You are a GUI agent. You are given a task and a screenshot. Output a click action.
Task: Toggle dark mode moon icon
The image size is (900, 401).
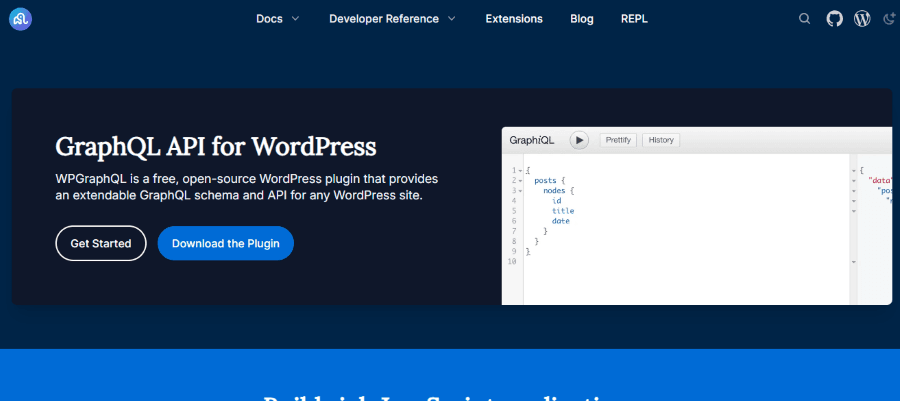point(888,19)
